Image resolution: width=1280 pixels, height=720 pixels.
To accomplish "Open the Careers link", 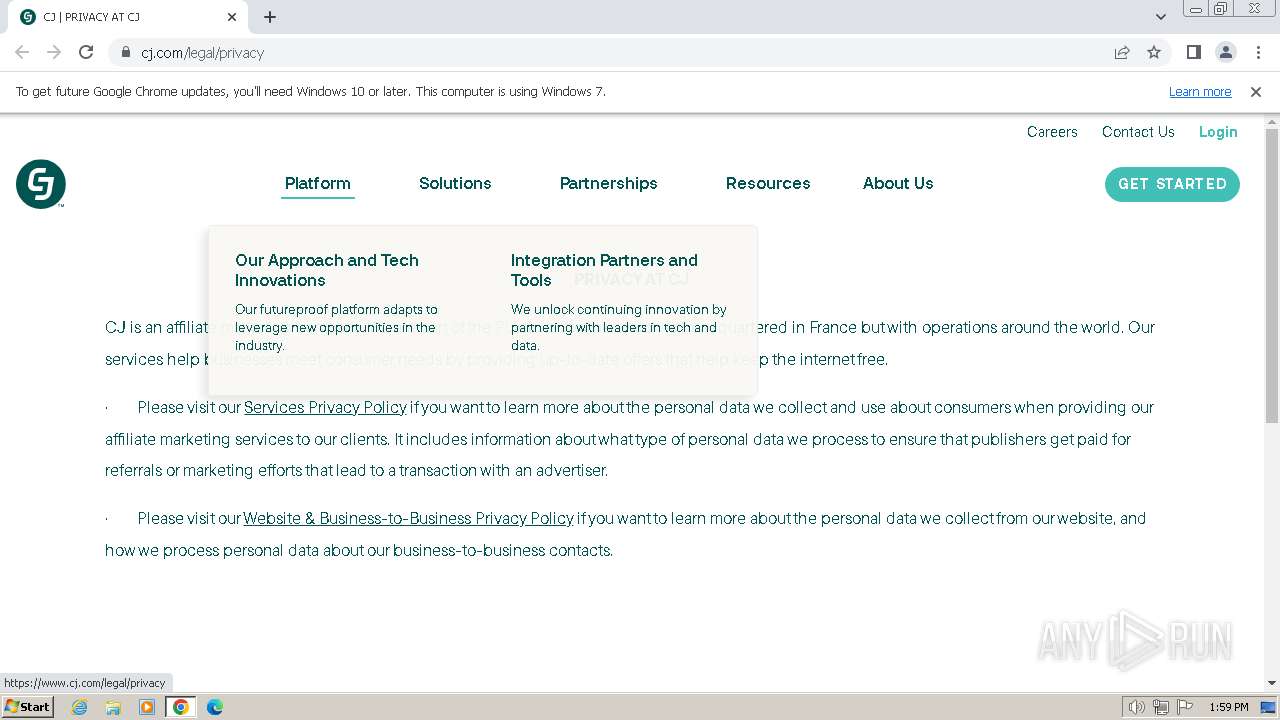I will tap(1052, 132).
